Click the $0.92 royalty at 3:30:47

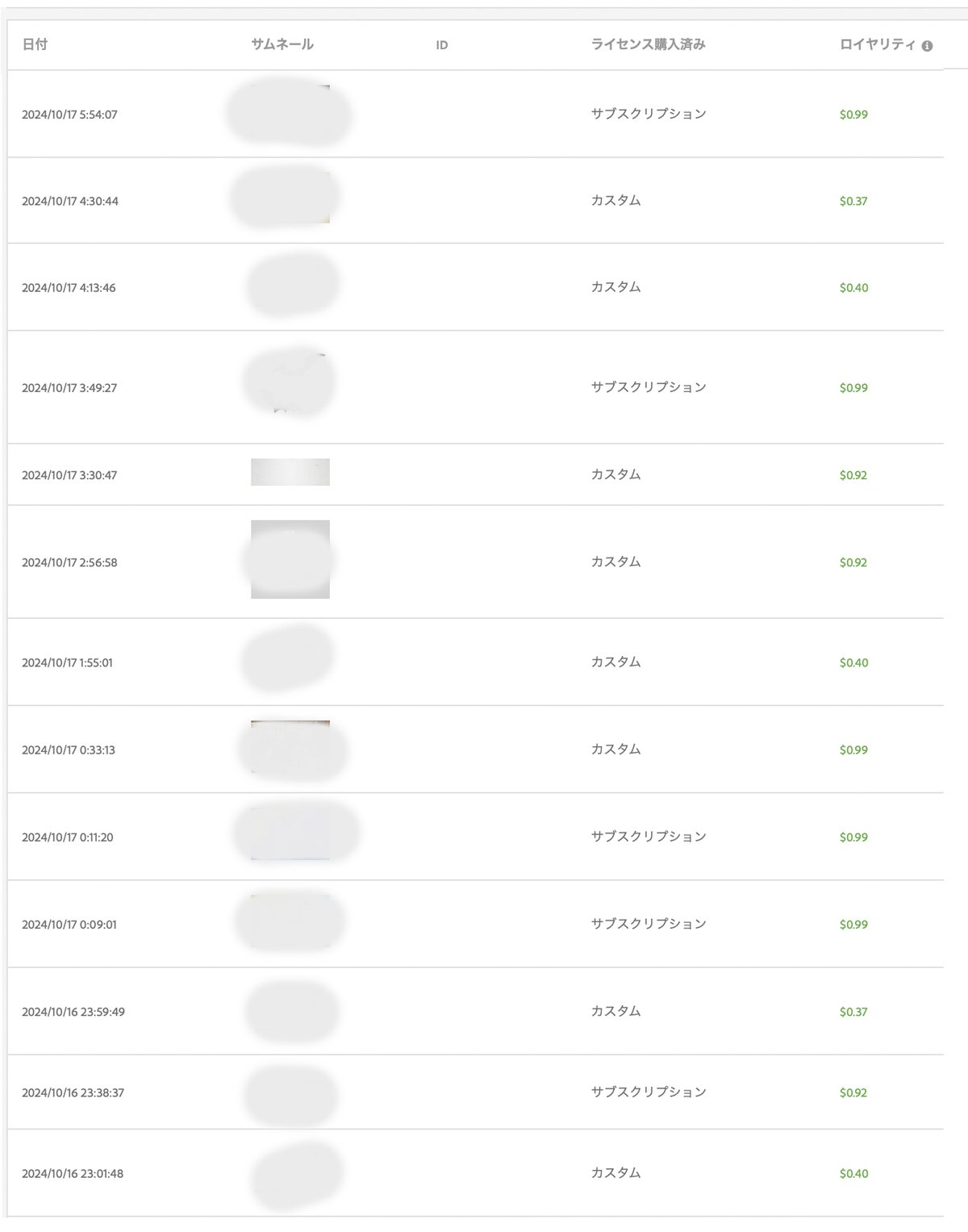click(x=853, y=475)
